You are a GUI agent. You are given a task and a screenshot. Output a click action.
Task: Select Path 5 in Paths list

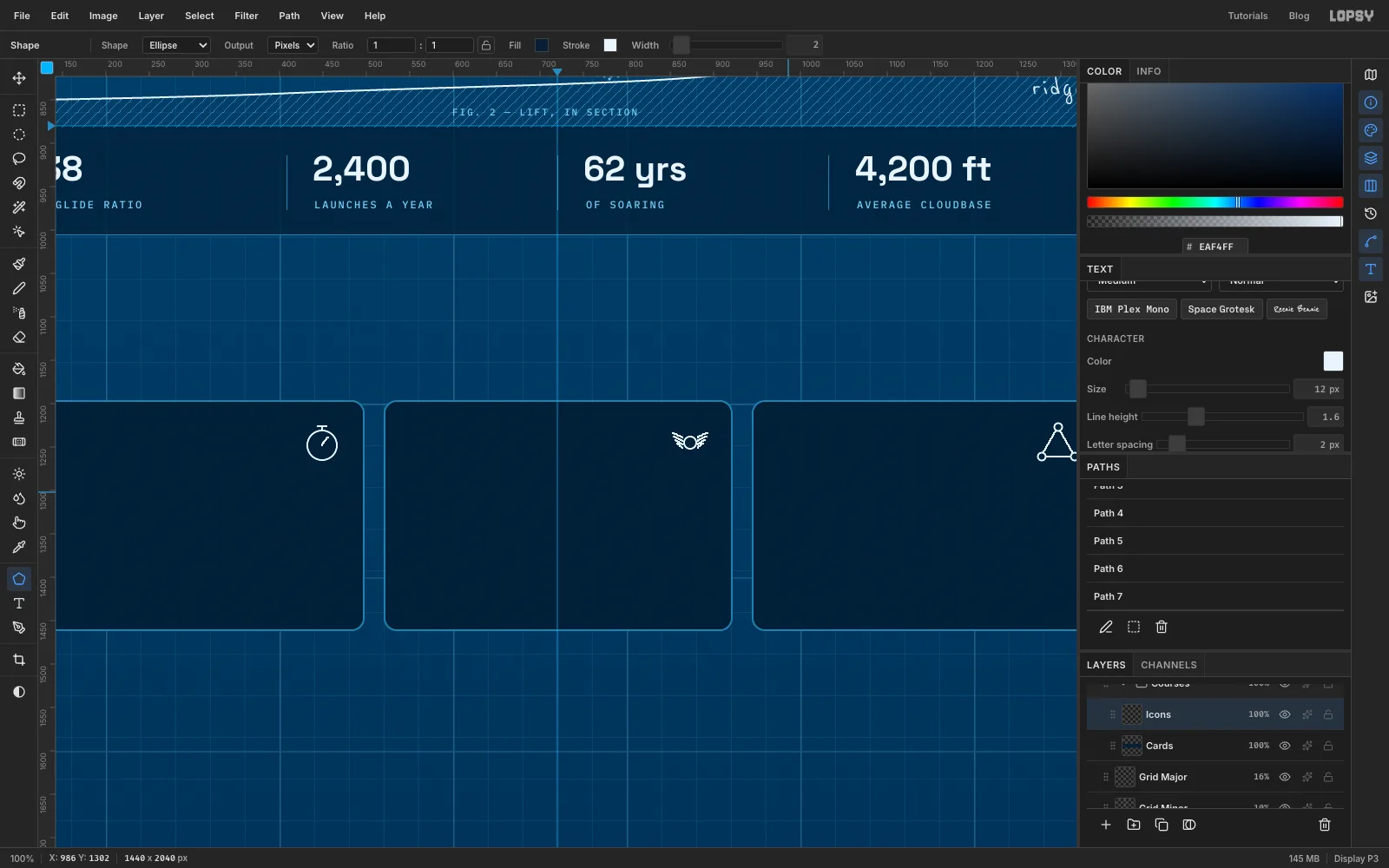1215,541
